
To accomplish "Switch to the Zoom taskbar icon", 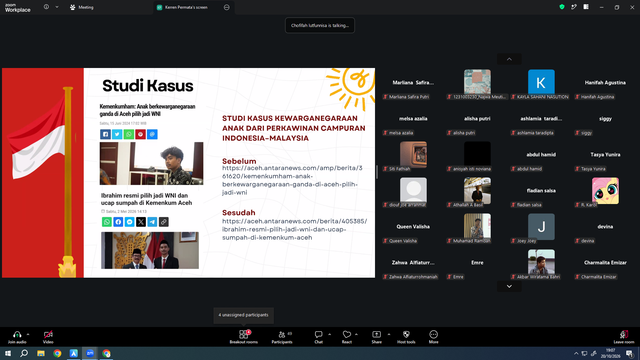I will (90, 353).
